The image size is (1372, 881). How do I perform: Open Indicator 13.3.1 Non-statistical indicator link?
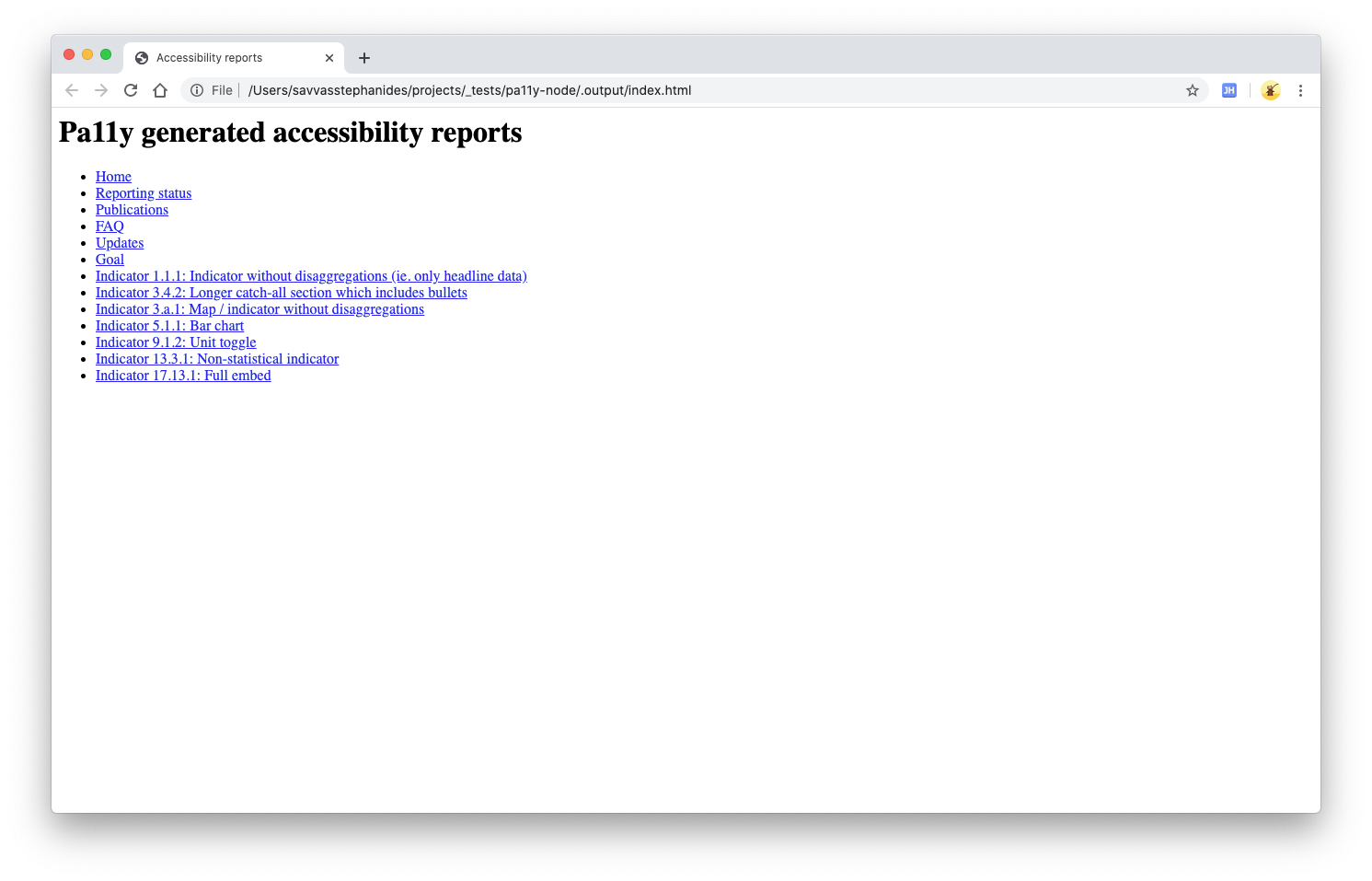pyautogui.click(x=217, y=359)
